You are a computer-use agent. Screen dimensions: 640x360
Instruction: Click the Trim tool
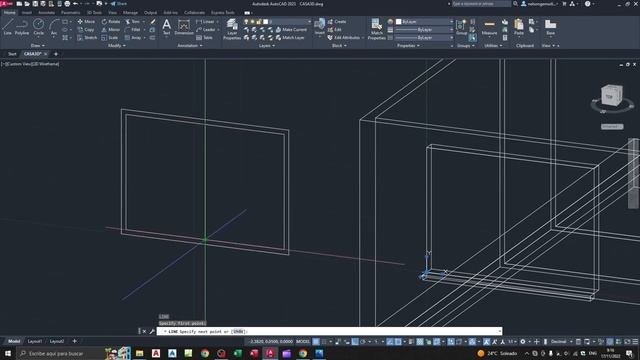tap(132, 21)
